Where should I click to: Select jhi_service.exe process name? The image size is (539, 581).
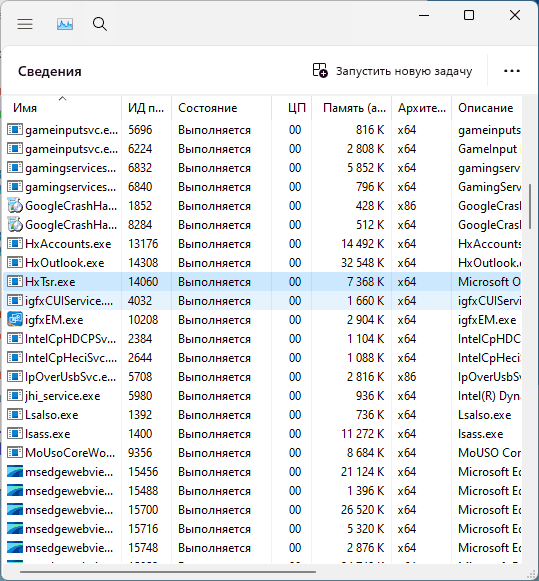pos(63,396)
